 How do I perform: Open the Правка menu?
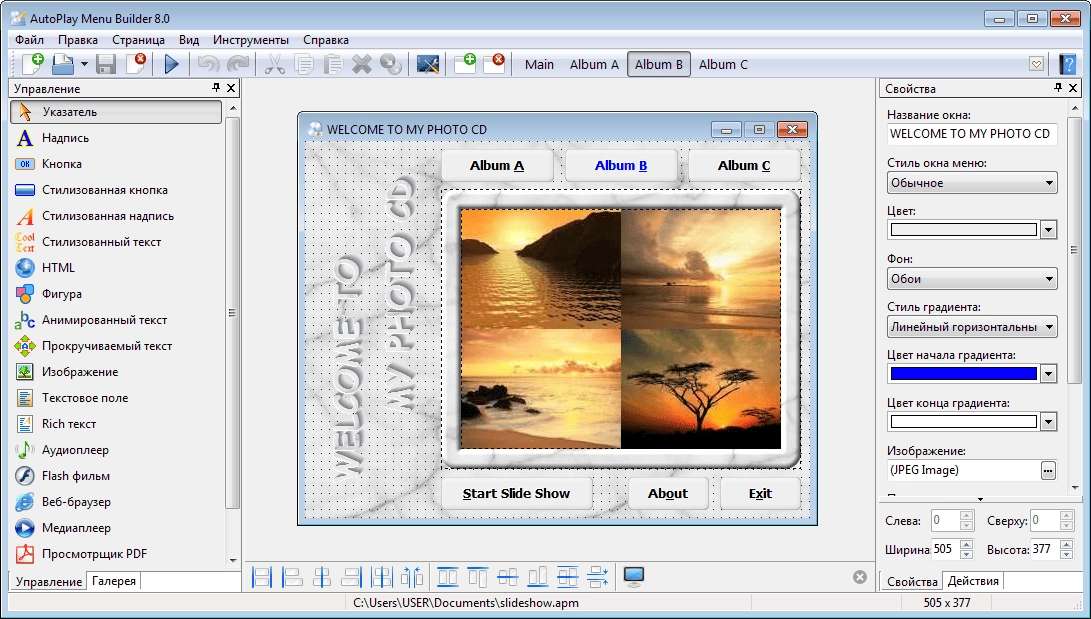pyautogui.click(x=78, y=40)
